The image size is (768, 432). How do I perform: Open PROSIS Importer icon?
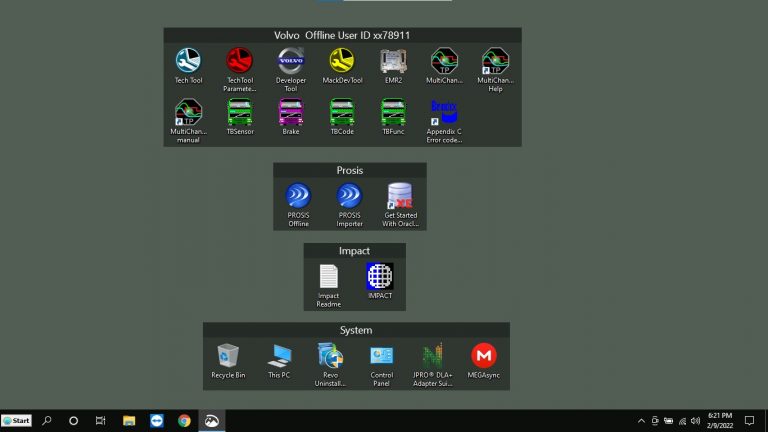(349, 196)
